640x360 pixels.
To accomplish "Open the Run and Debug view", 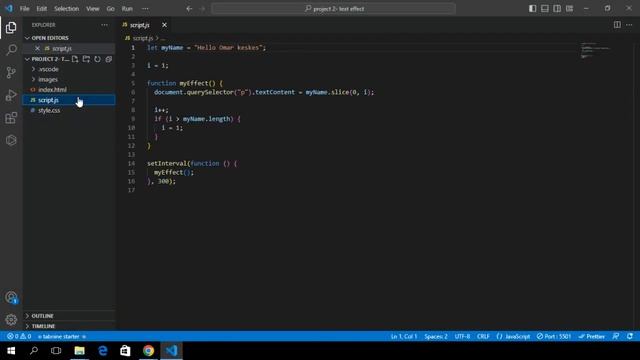I will click(x=11, y=95).
